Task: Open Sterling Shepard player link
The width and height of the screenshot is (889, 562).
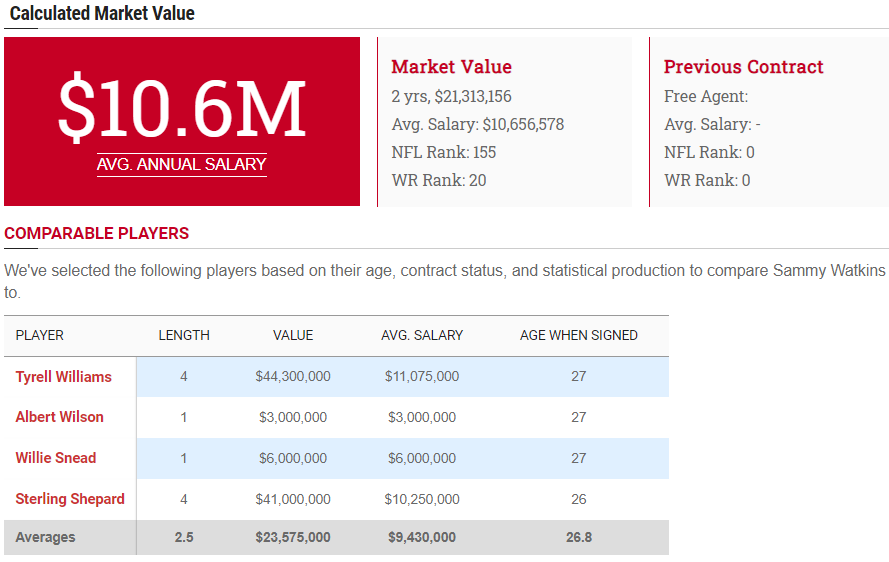Action: (70, 499)
